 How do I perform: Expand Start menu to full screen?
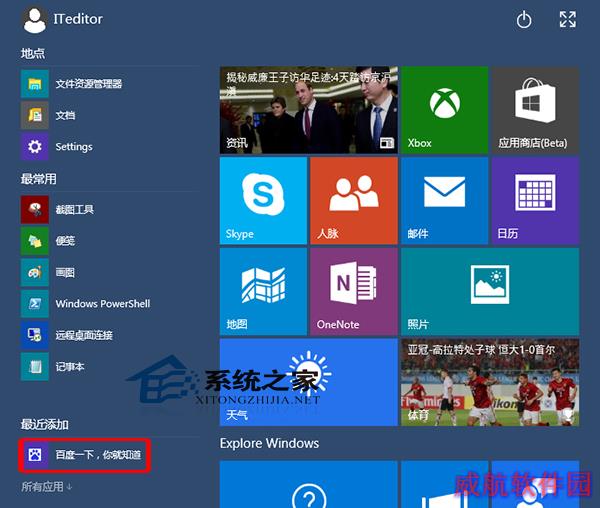[567, 19]
